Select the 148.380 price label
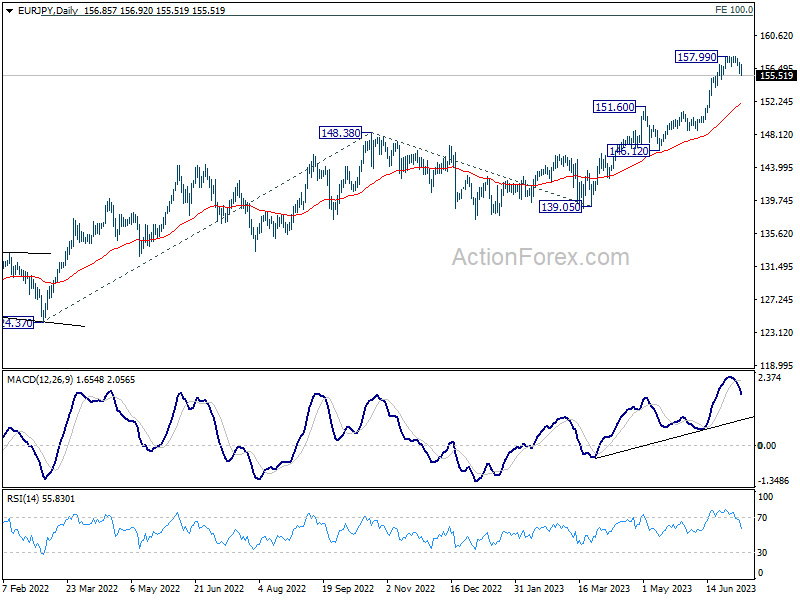 340,133
